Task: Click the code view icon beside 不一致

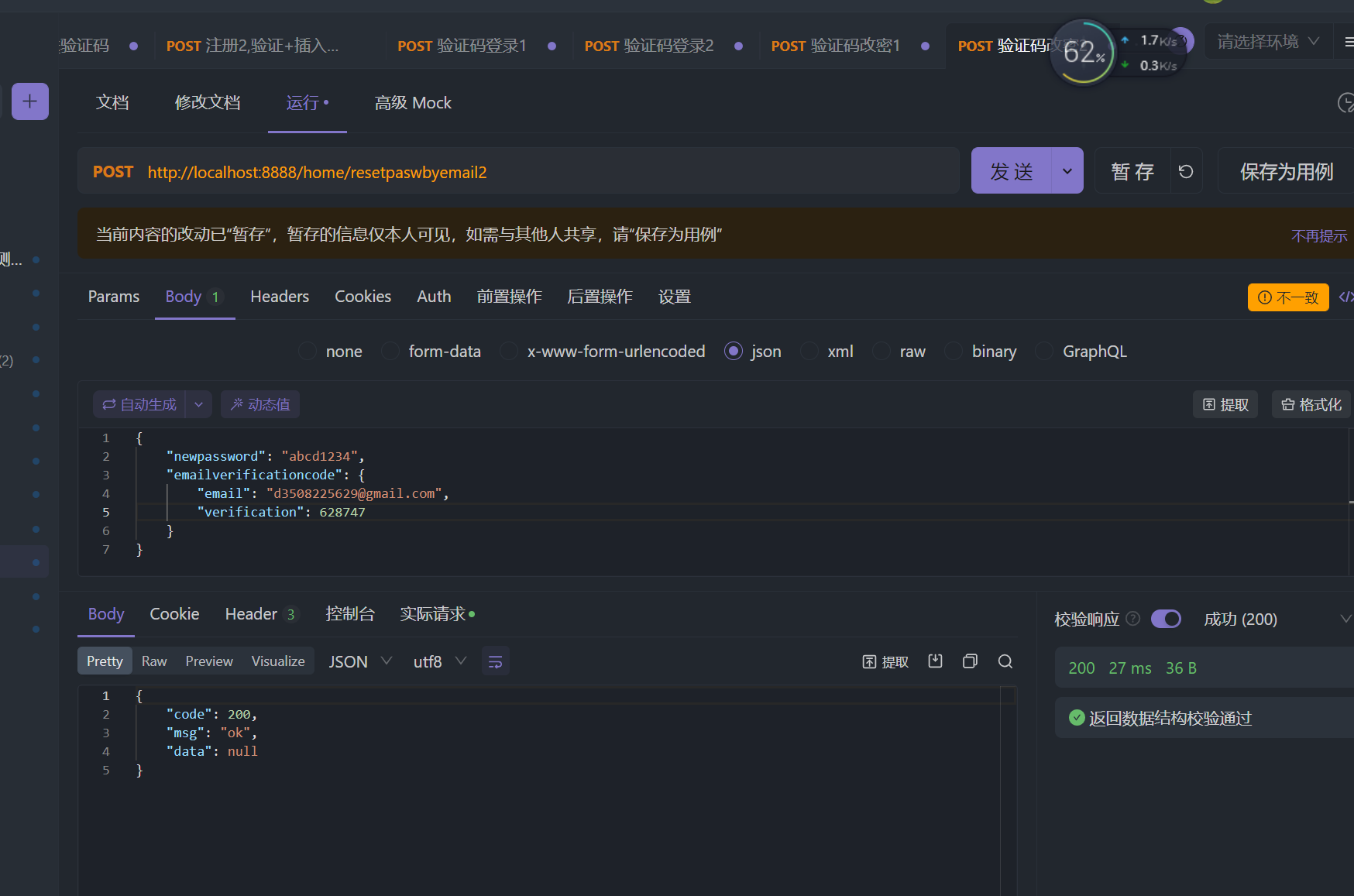Action: click(1346, 297)
